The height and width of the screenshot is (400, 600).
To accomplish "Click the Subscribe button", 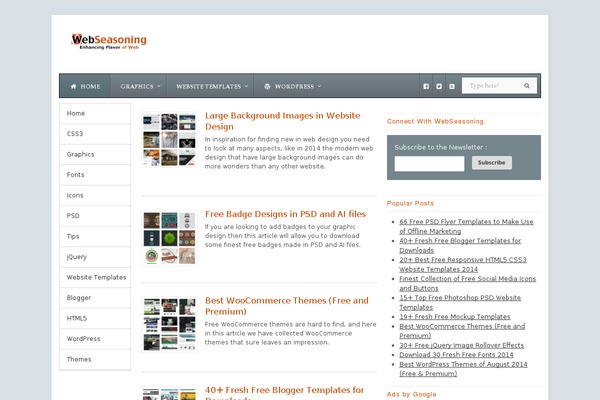I will (492, 163).
